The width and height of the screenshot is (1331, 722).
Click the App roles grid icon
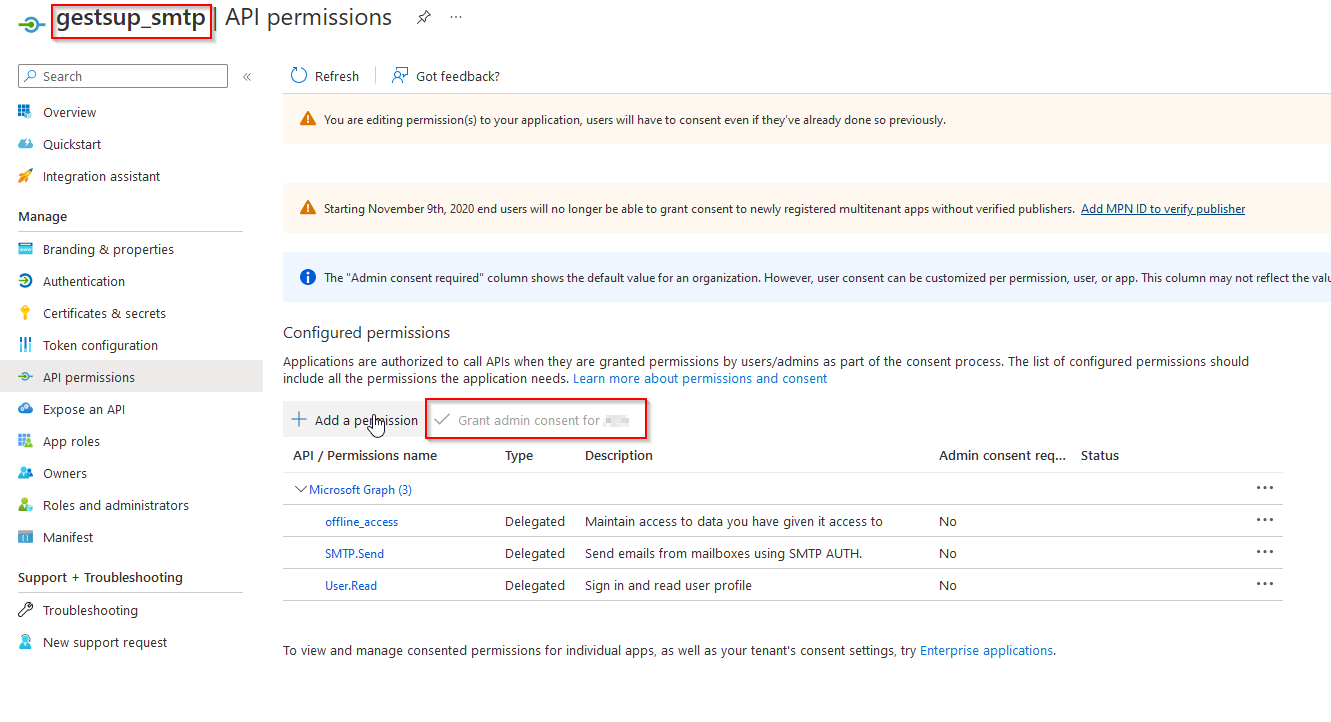[26, 441]
